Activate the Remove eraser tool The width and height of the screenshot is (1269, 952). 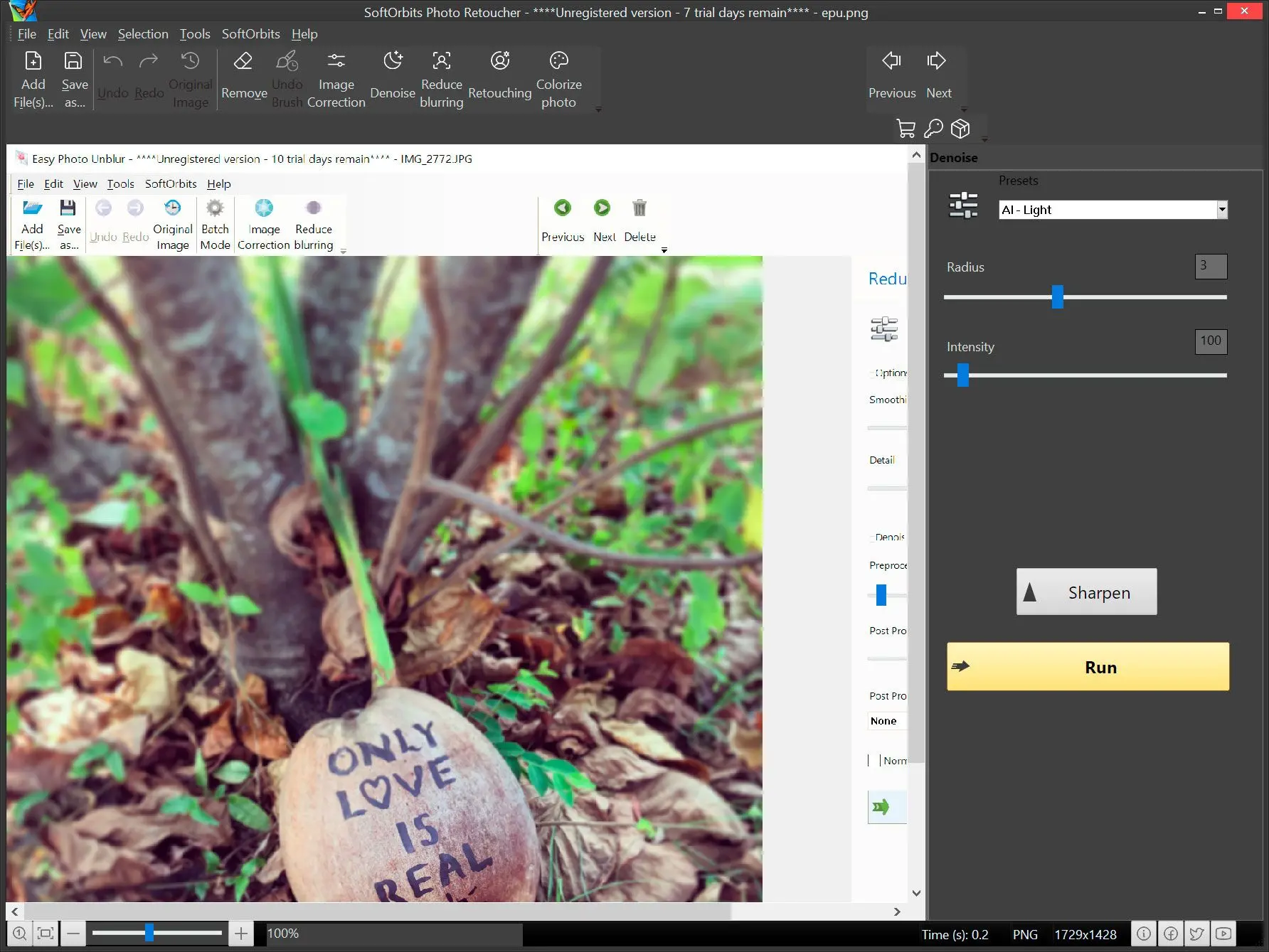243,75
